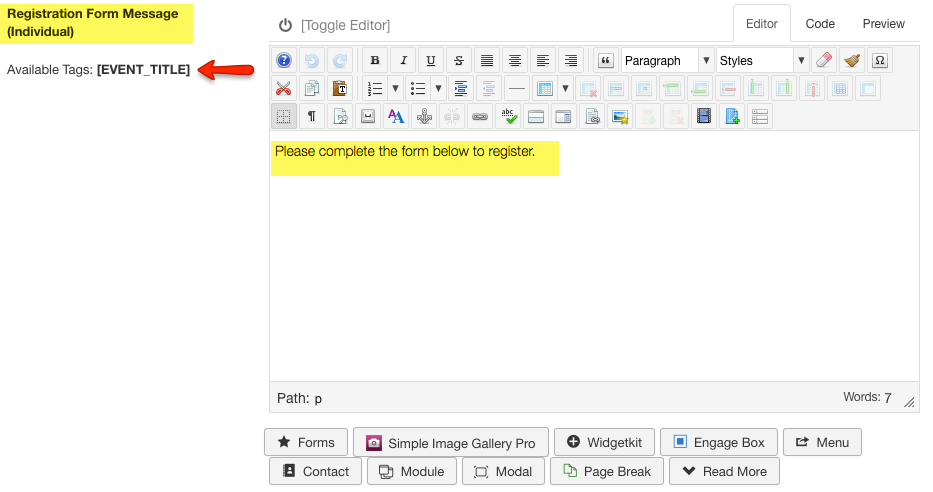Click Toggle Editor link
Image resolution: width=933 pixels, height=492 pixels.
pos(345,25)
